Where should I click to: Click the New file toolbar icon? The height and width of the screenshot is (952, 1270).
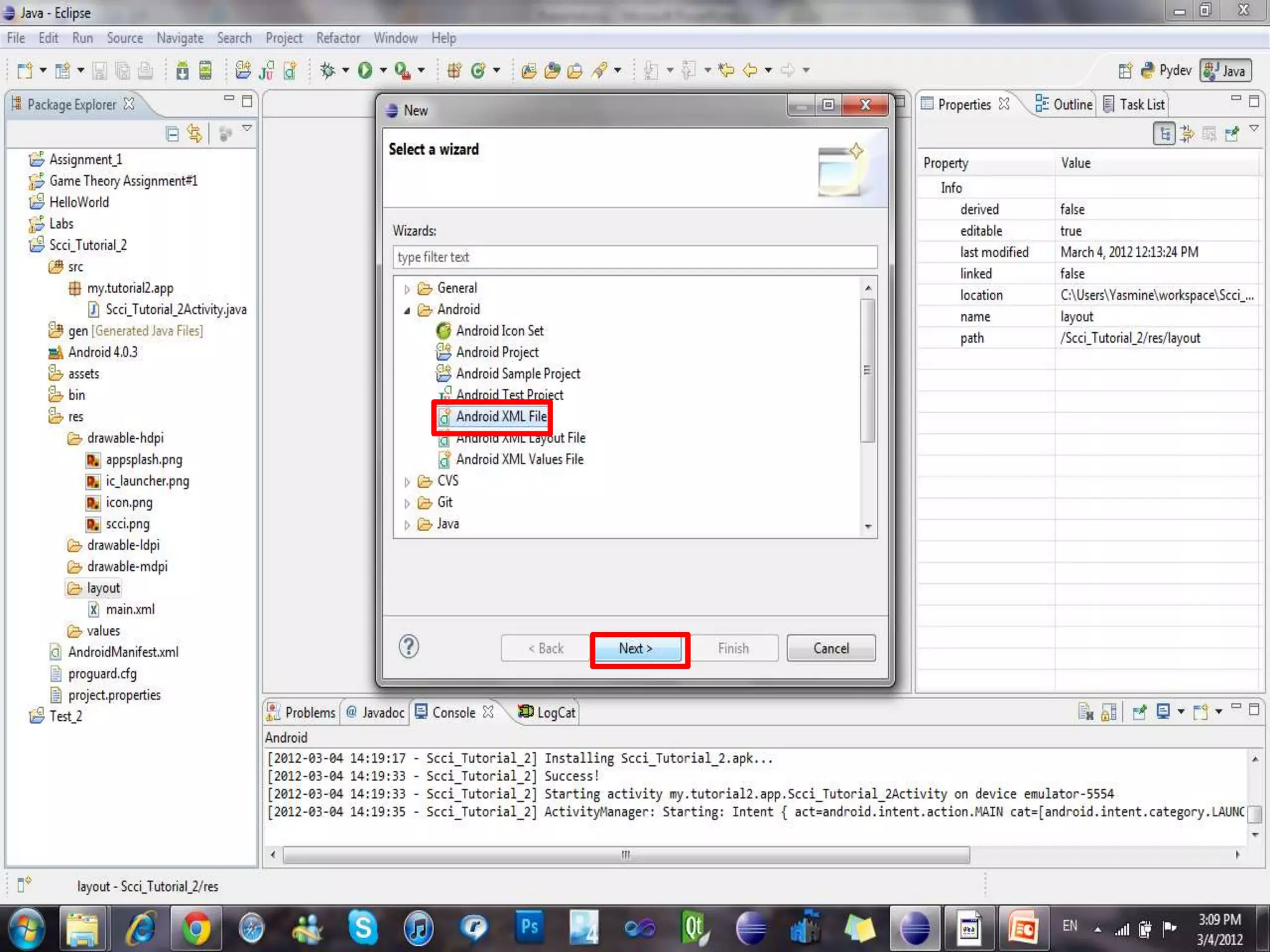24,71
